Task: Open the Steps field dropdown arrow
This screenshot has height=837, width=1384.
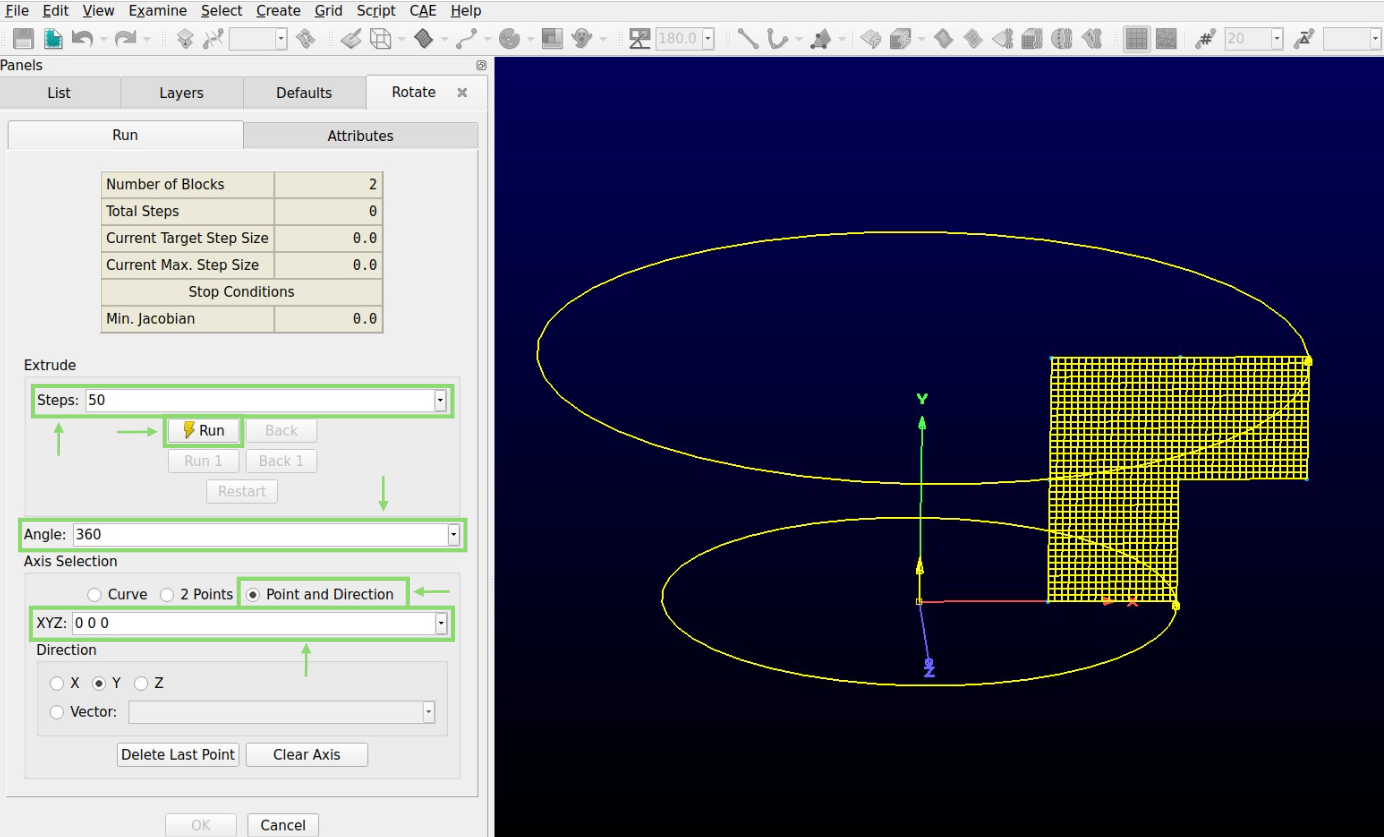Action: tap(440, 400)
